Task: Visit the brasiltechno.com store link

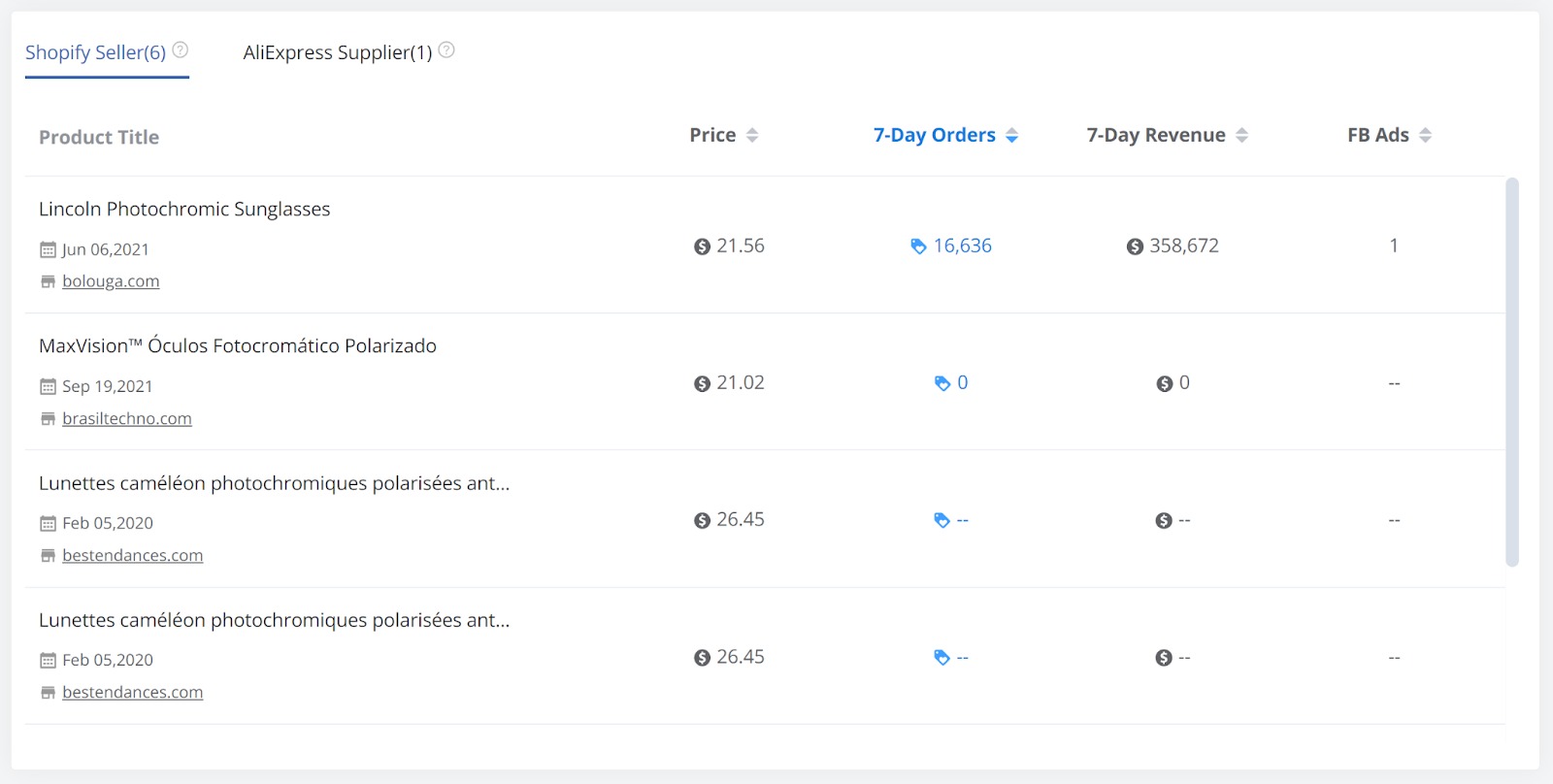Action: coord(127,419)
